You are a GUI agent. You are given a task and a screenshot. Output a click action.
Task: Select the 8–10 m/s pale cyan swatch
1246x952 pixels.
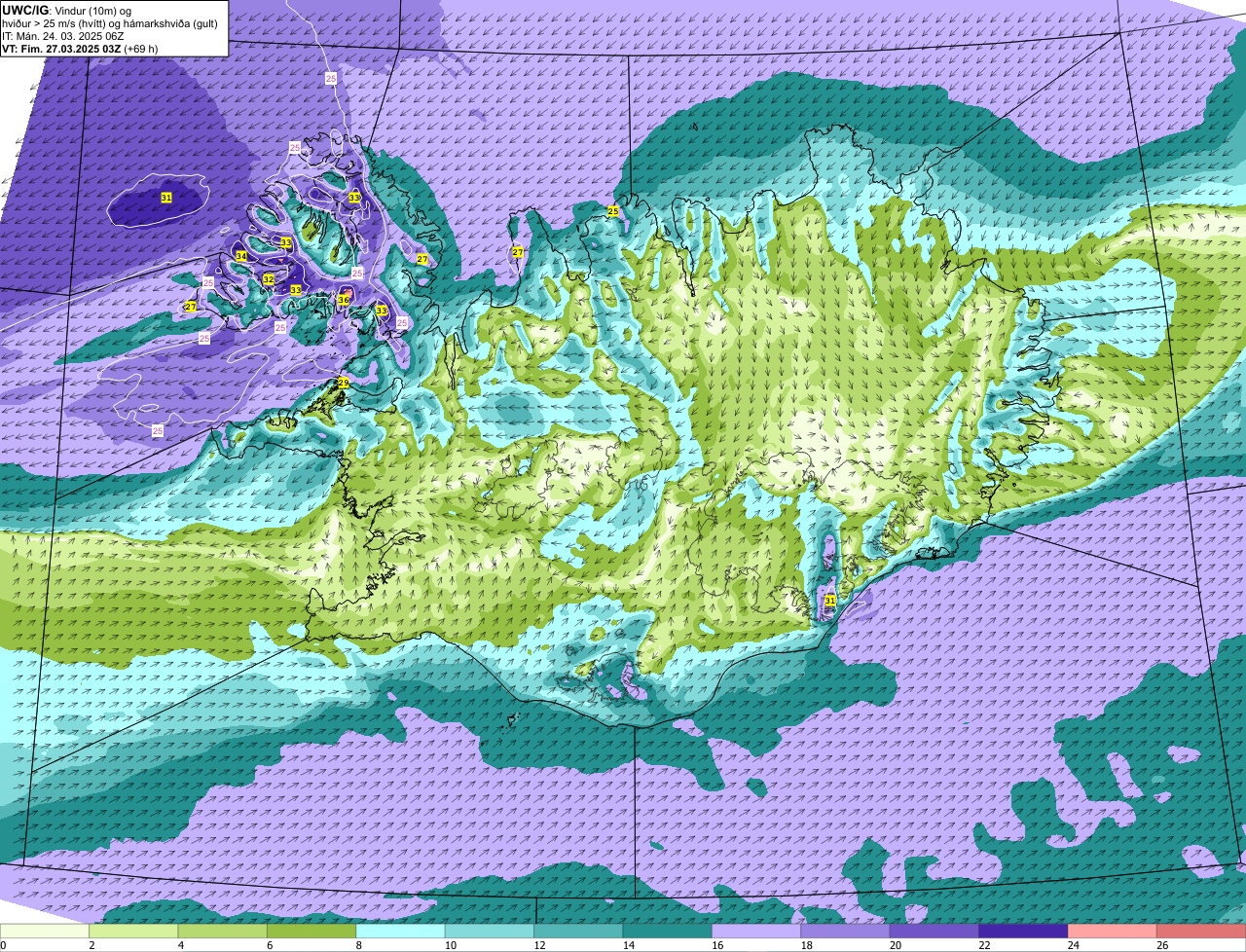click(x=401, y=931)
